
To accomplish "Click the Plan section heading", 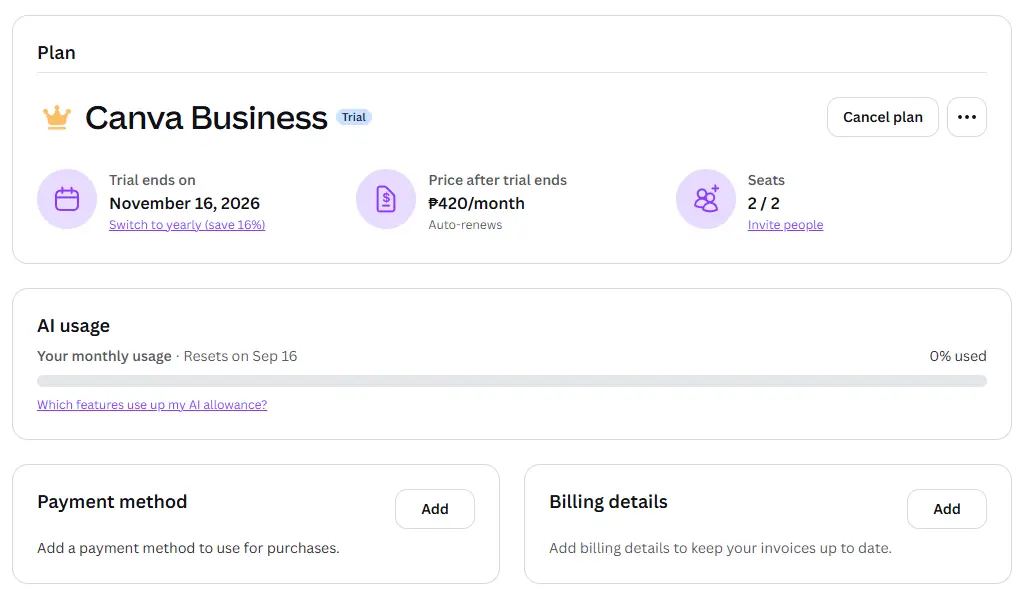I will pyautogui.click(x=57, y=53).
